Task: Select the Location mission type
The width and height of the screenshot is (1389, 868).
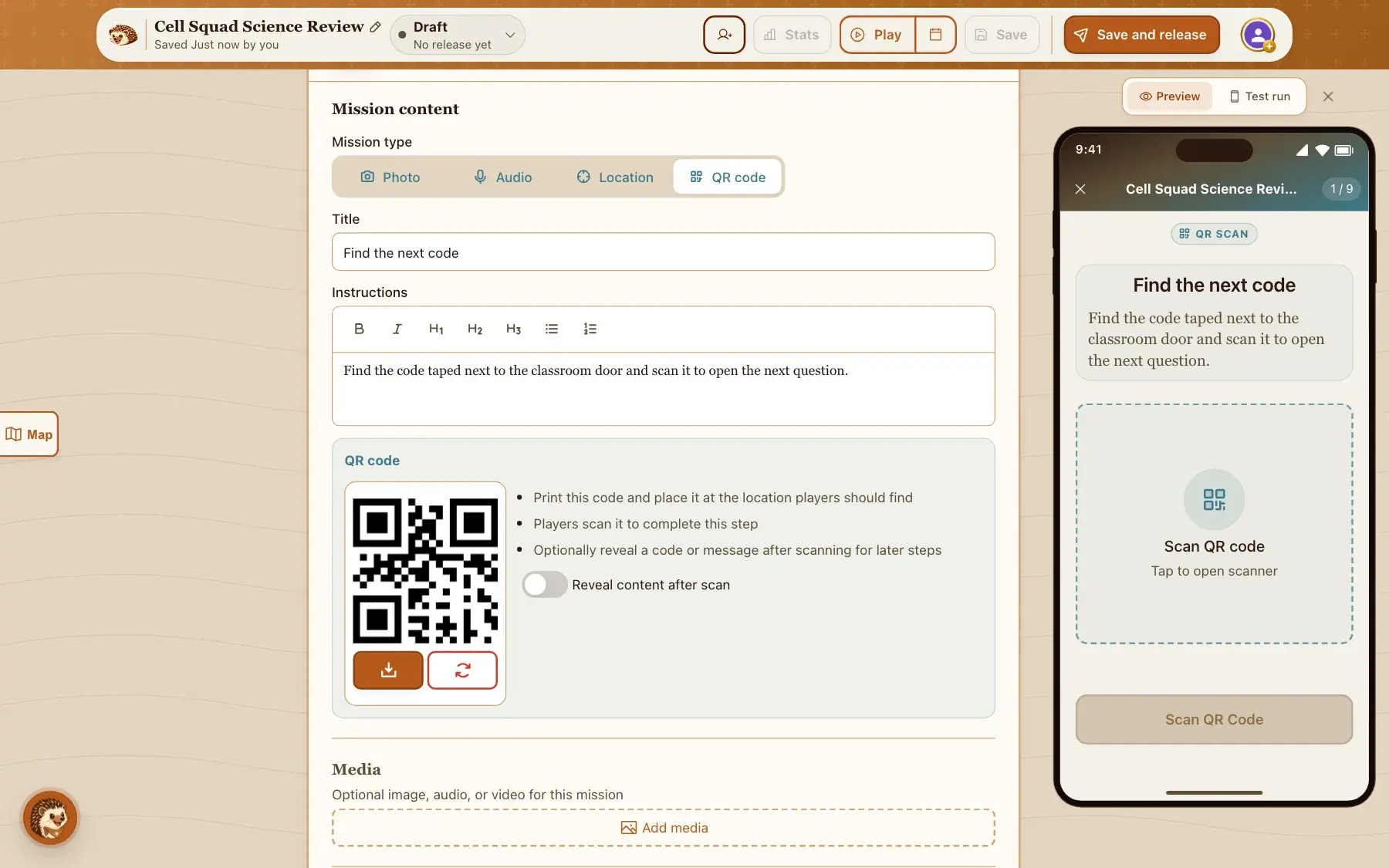Action: click(615, 177)
